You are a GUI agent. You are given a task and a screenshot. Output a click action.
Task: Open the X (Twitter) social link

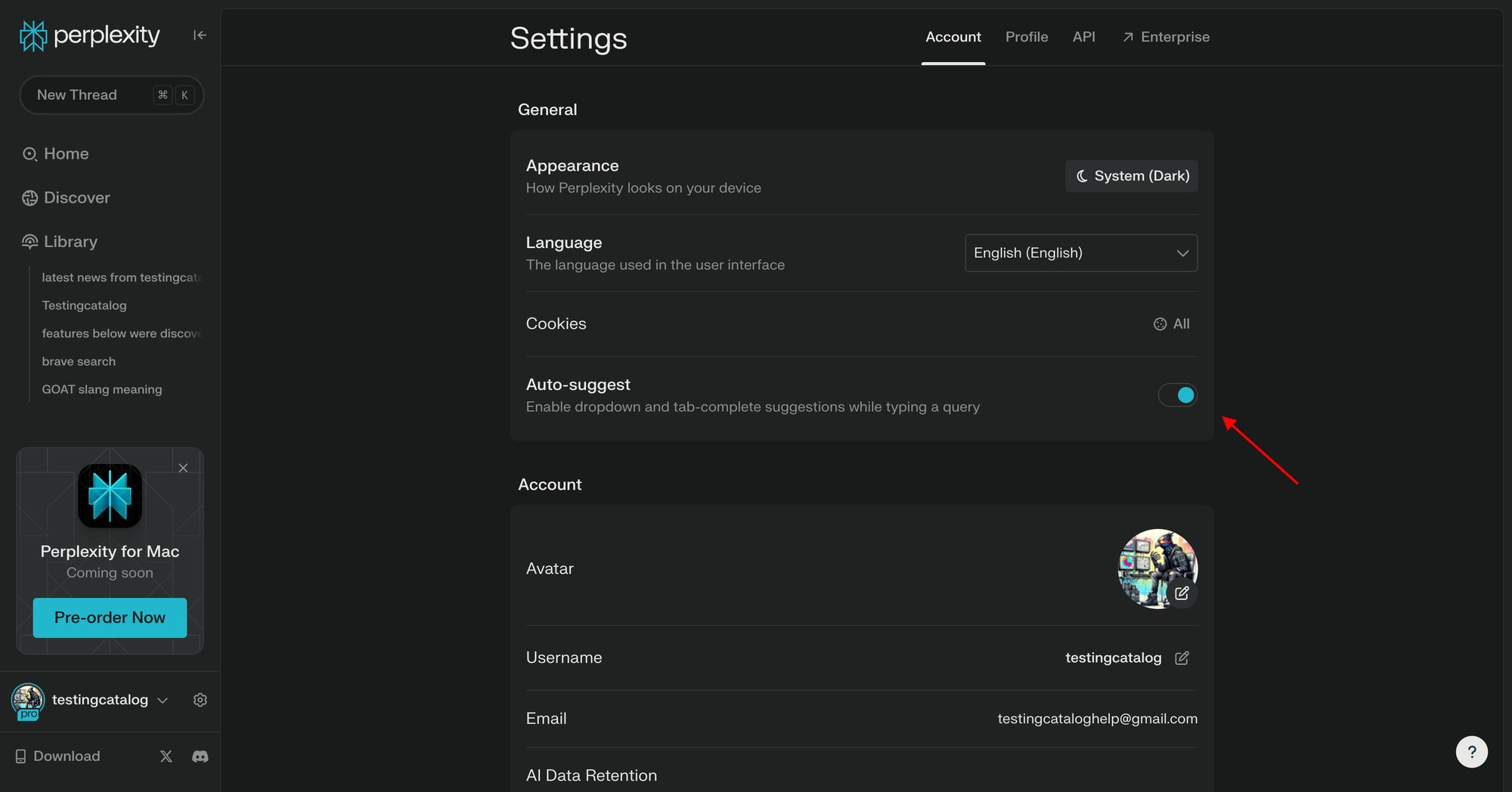coord(166,756)
